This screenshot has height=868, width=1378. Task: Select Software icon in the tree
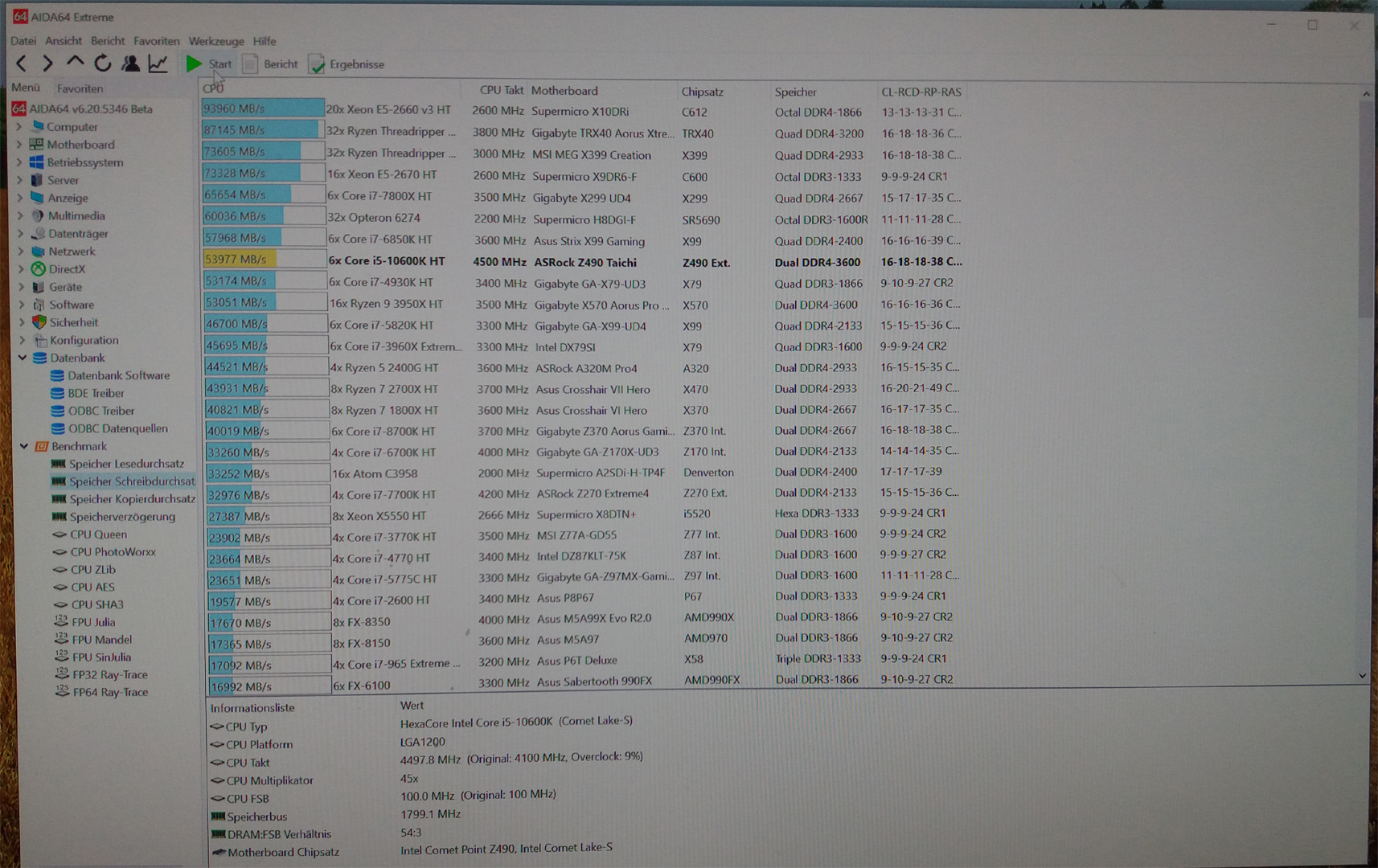coord(39,305)
